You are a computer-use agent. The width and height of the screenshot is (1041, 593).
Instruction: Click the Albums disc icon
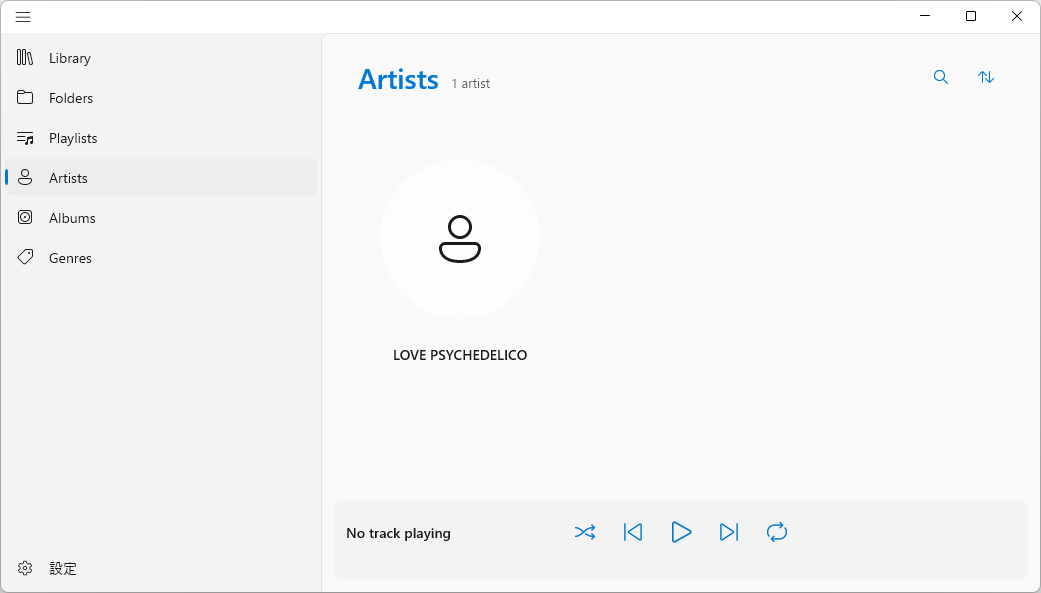26,218
